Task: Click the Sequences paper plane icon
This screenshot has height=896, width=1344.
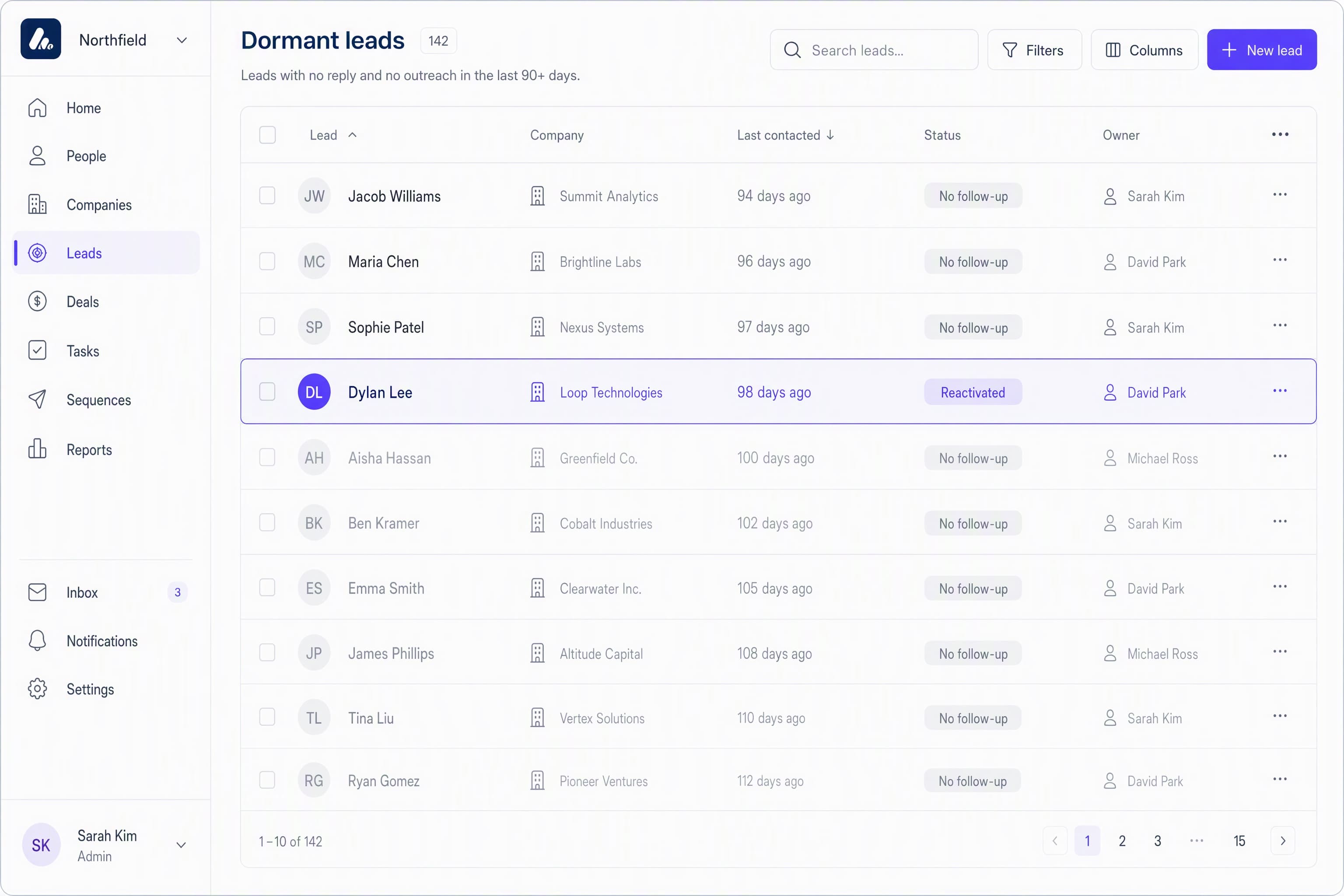Action: pos(37,400)
